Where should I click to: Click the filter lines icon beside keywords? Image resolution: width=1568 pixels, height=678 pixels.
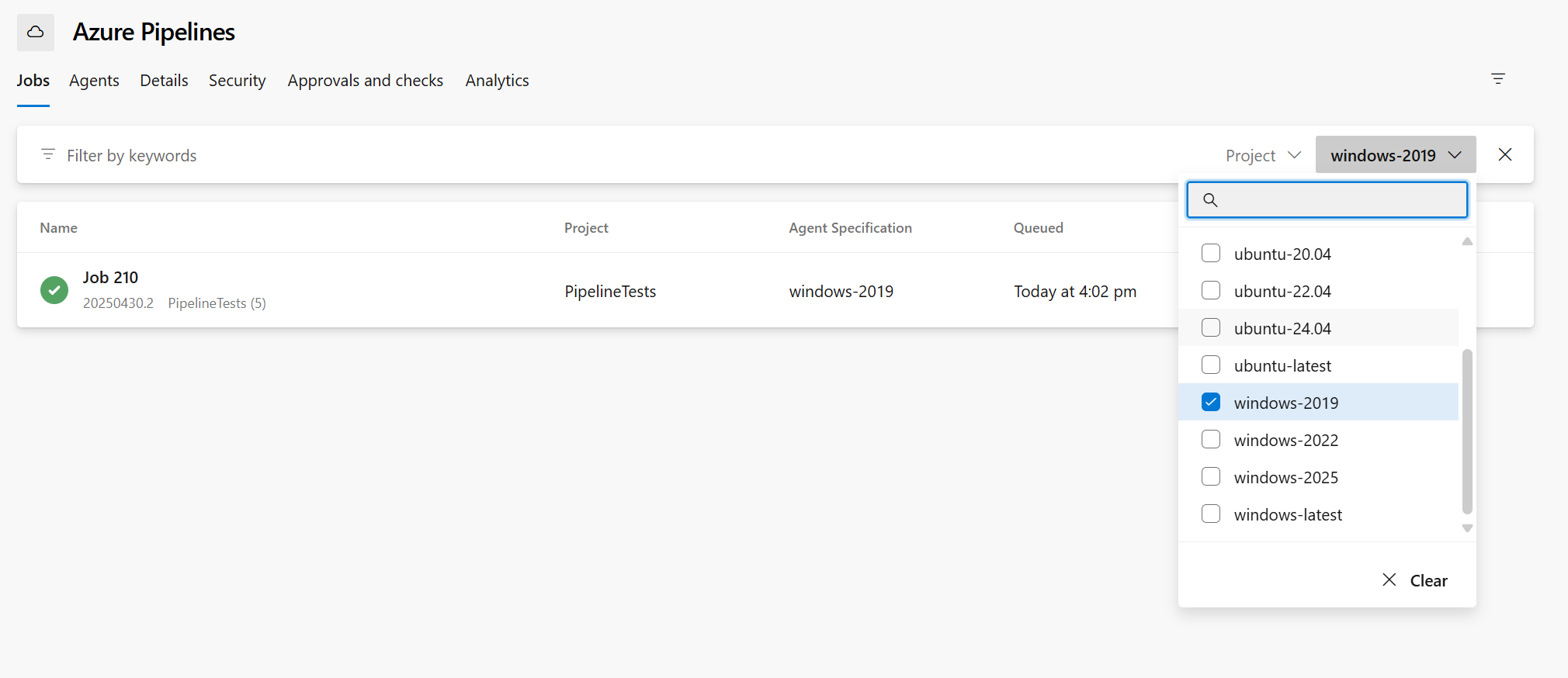click(x=48, y=154)
